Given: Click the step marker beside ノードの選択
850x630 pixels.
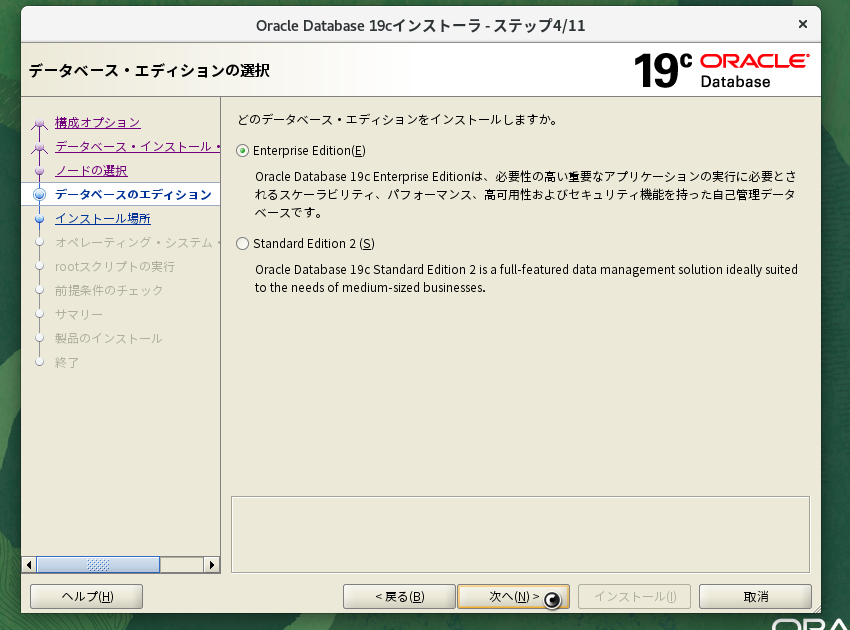Looking at the screenshot, I should [39, 171].
